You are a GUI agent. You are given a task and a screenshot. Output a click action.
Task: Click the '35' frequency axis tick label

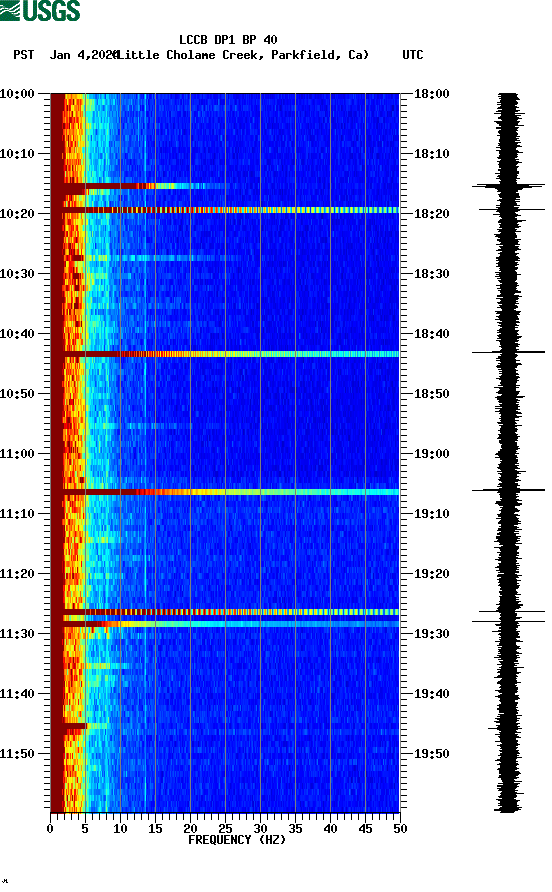click(295, 829)
